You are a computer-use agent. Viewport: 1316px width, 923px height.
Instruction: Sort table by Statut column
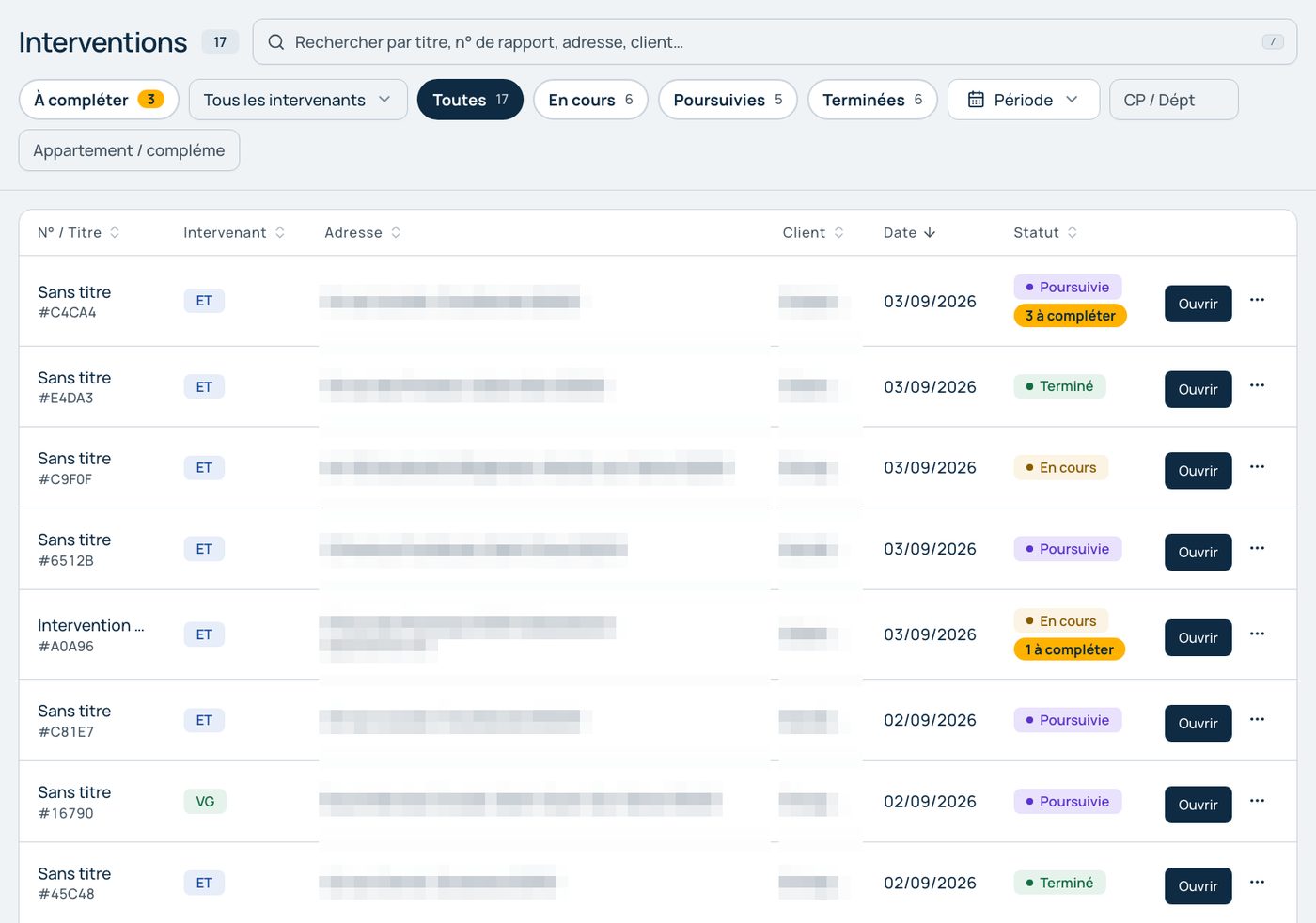[1045, 232]
